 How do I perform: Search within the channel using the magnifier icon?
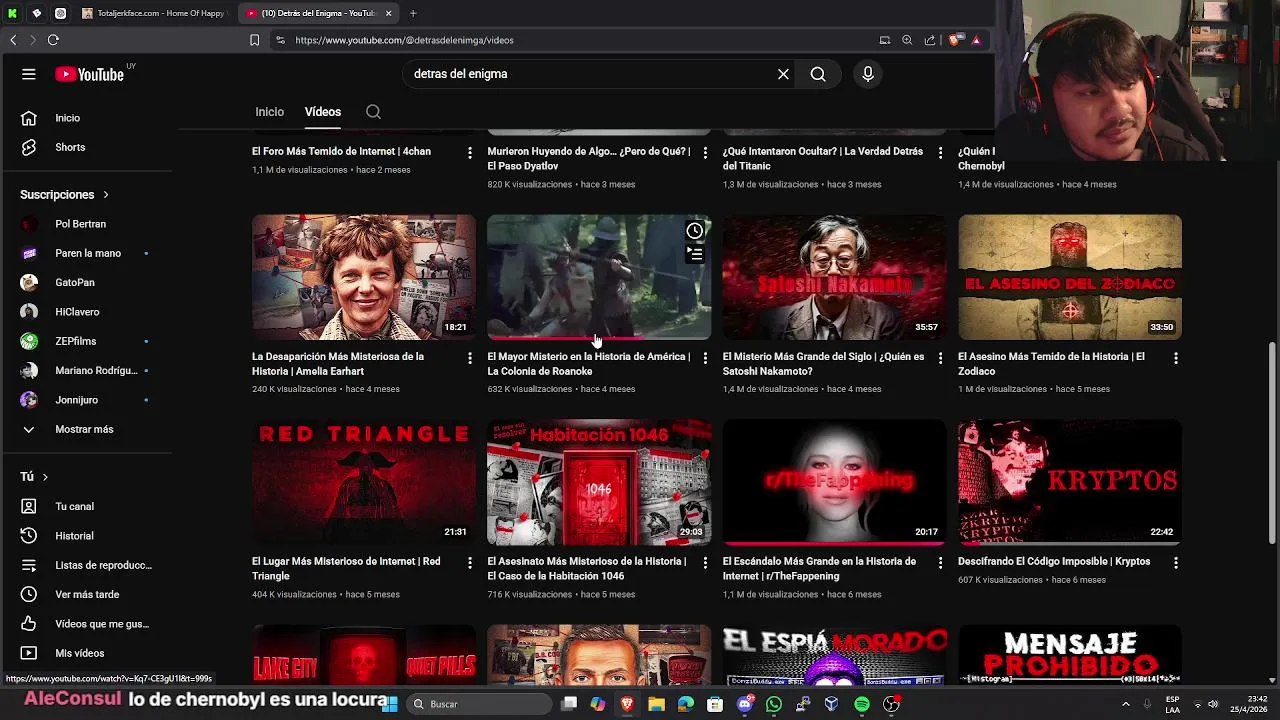click(373, 112)
